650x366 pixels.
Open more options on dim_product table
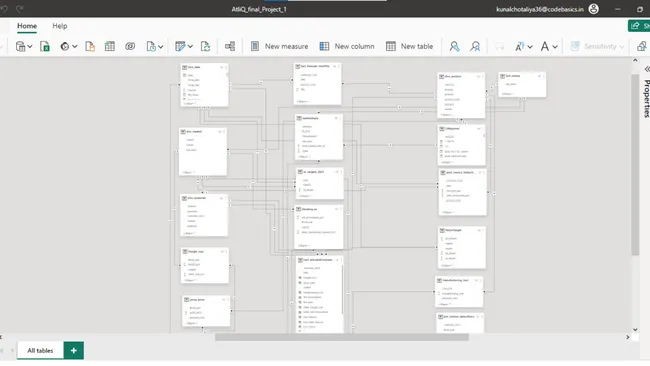483,76
